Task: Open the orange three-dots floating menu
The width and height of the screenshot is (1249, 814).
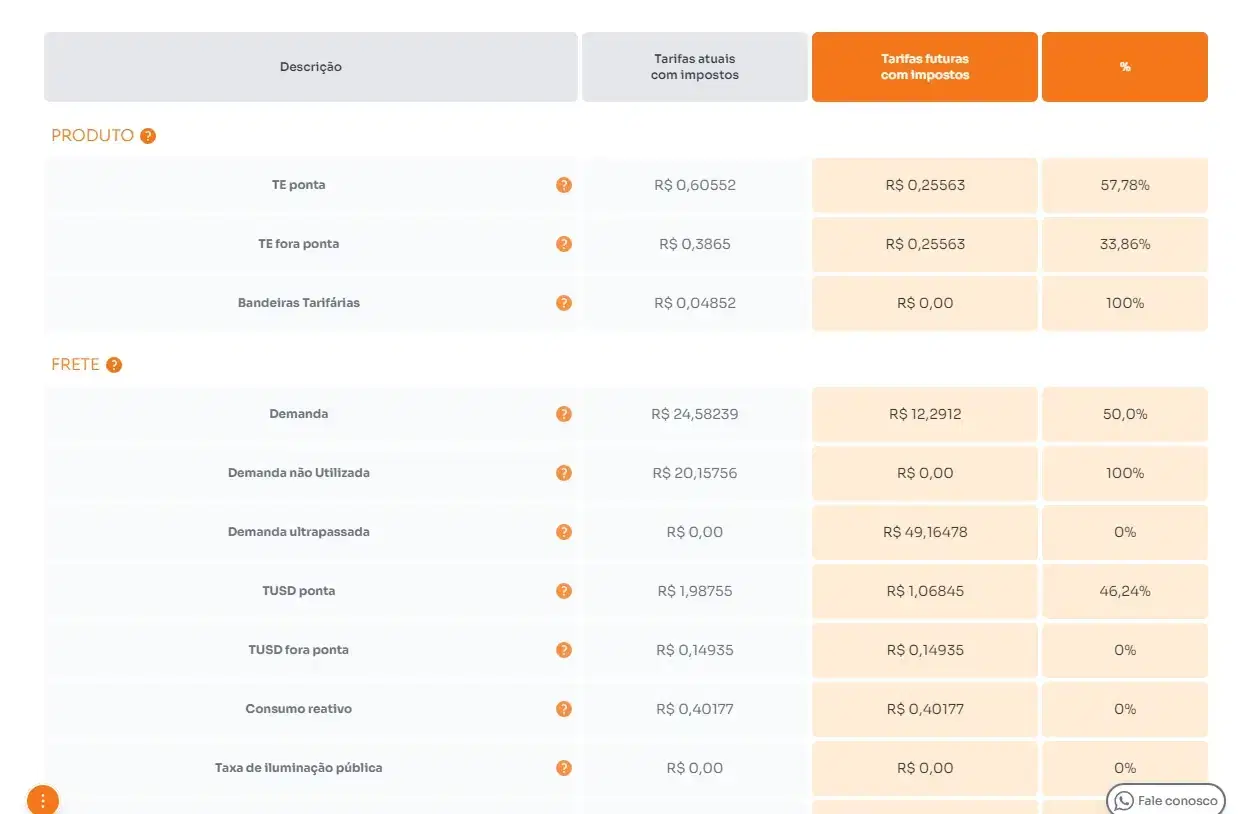Action: (x=43, y=800)
